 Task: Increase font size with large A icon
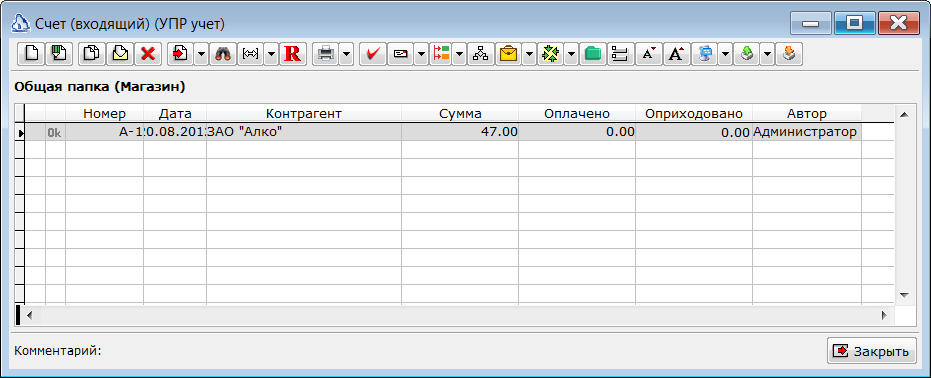coord(676,54)
